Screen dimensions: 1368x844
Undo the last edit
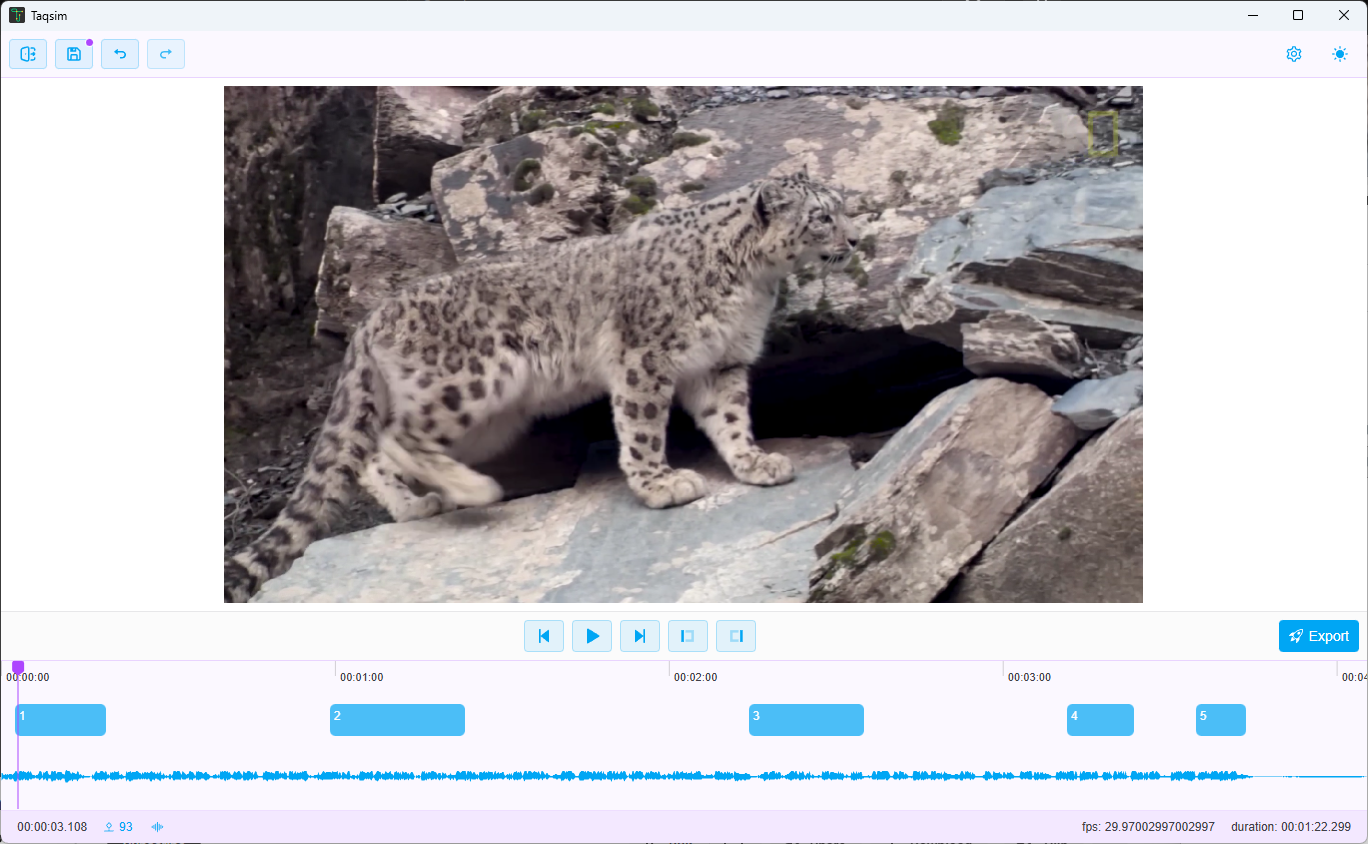tap(120, 54)
